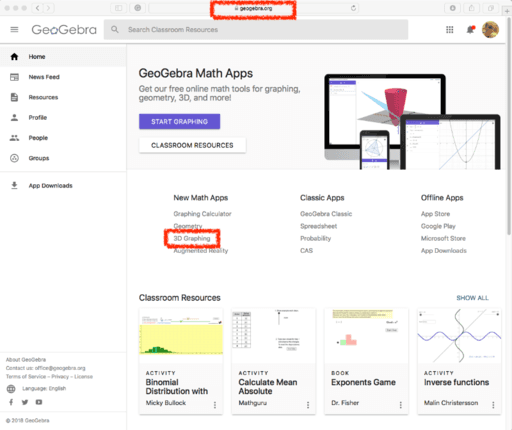The width and height of the screenshot is (512, 430).
Task: Click the browser forward arrow
Action: (x=49, y=8)
